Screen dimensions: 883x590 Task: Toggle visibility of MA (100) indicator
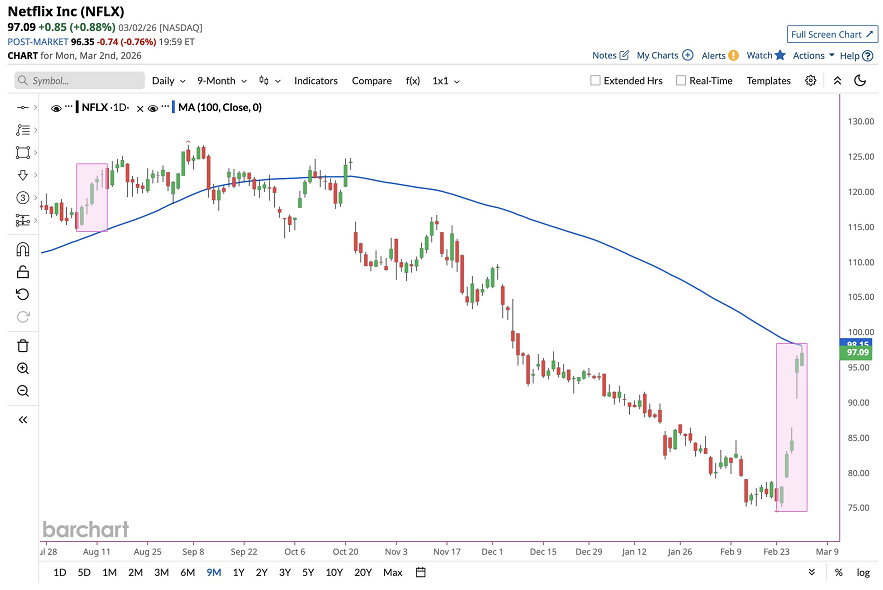click(153, 109)
